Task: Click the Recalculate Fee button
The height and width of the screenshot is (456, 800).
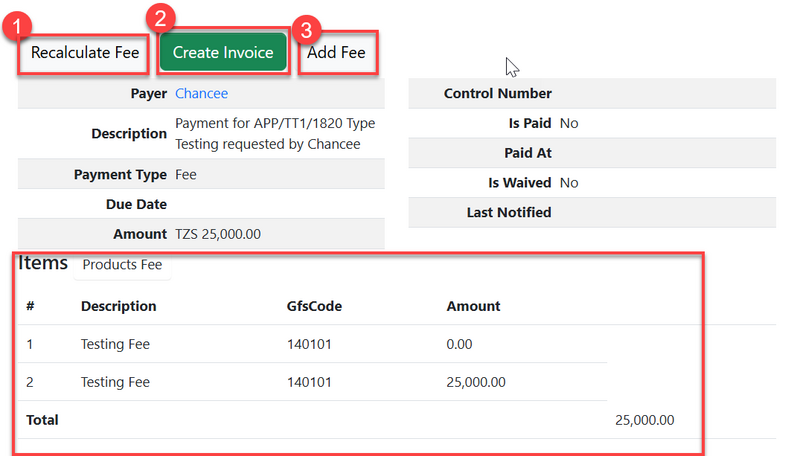Action: (x=84, y=52)
